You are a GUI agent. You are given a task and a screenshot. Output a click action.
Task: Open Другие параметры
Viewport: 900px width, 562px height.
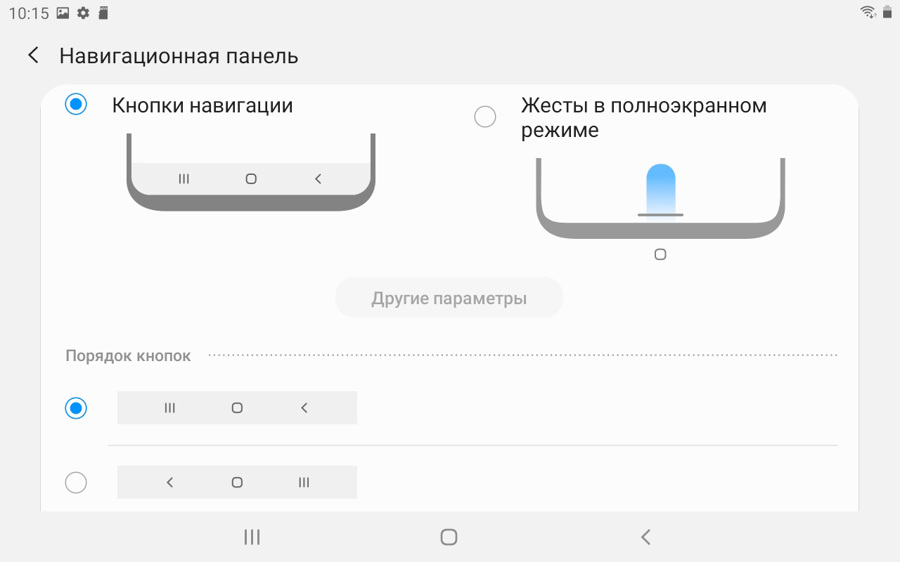tap(449, 298)
